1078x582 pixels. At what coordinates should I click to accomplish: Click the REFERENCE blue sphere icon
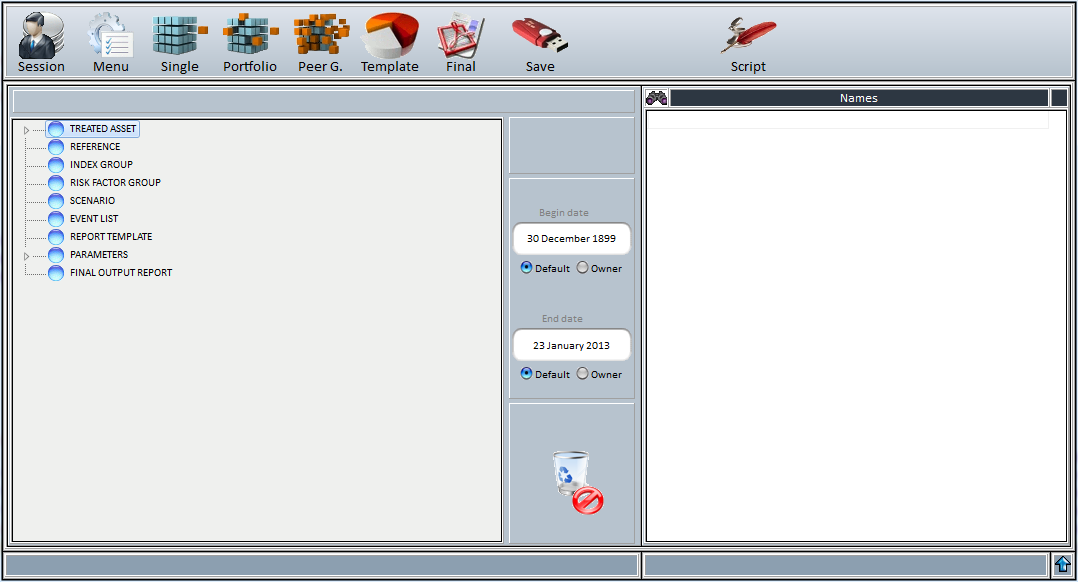pos(56,146)
